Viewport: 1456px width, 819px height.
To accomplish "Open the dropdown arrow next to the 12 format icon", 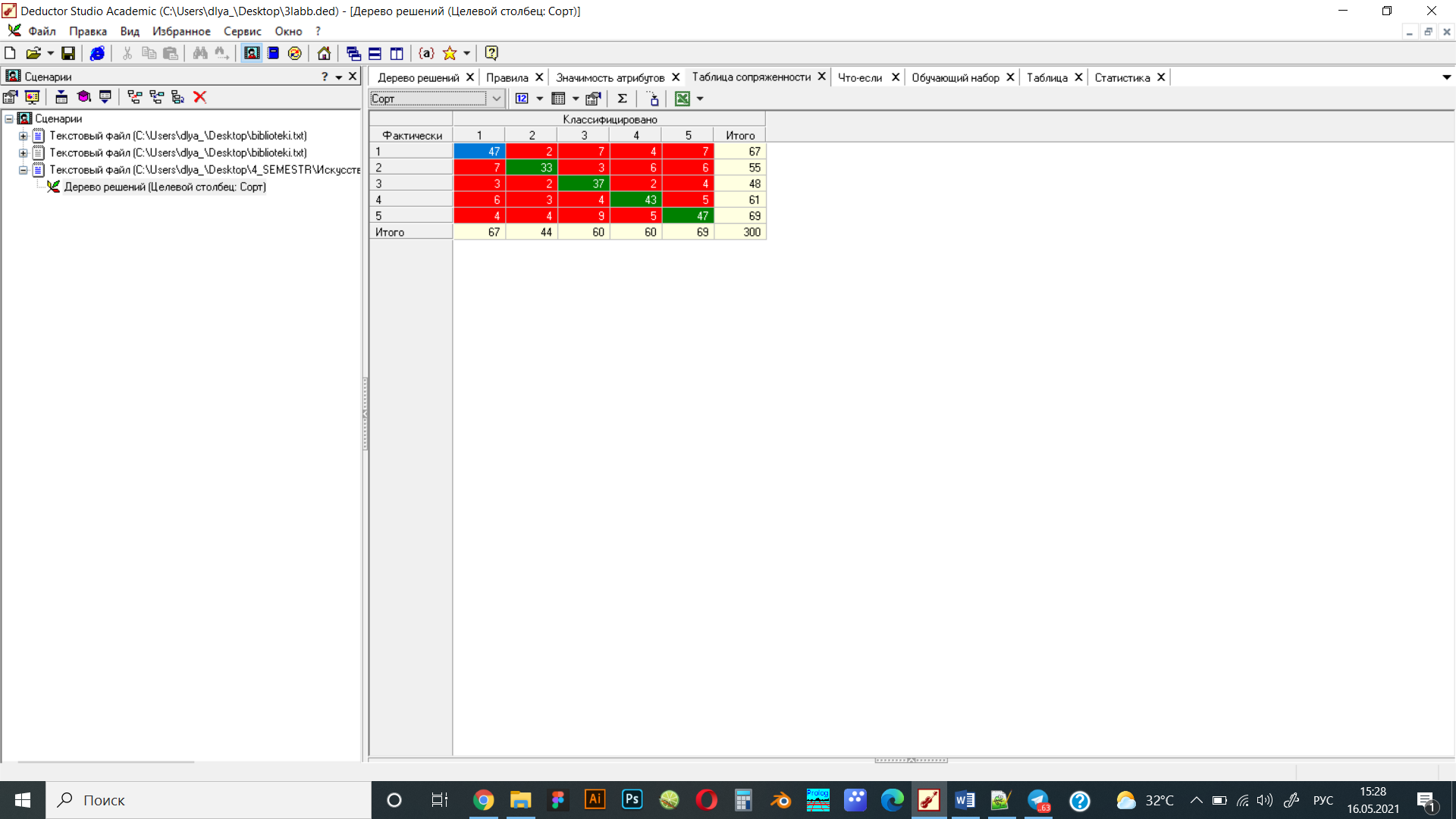I will [x=540, y=99].
